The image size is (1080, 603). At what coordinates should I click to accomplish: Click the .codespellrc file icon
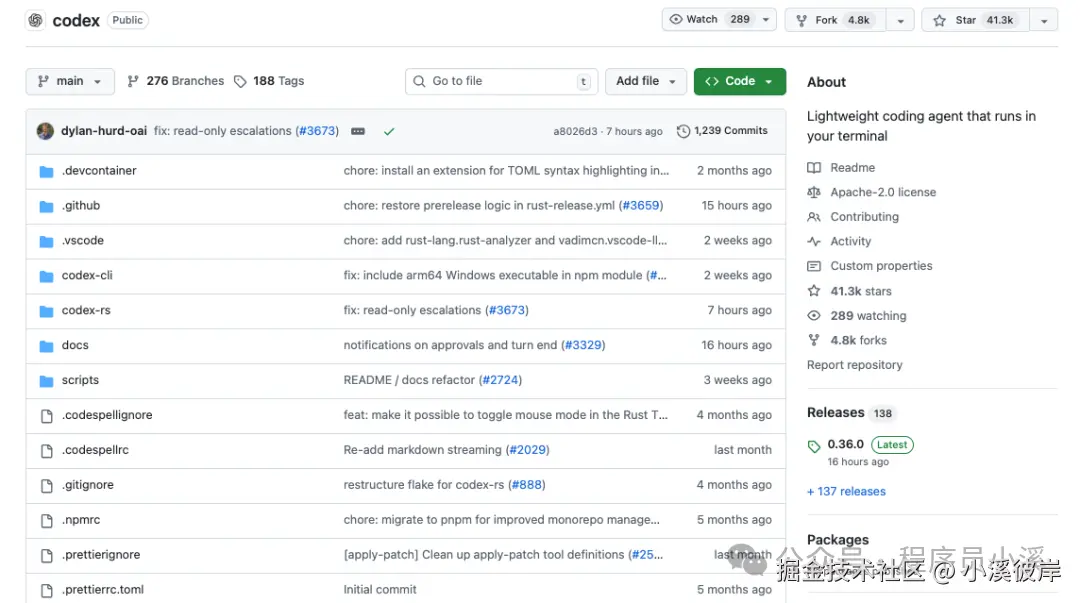pos(46,451)
